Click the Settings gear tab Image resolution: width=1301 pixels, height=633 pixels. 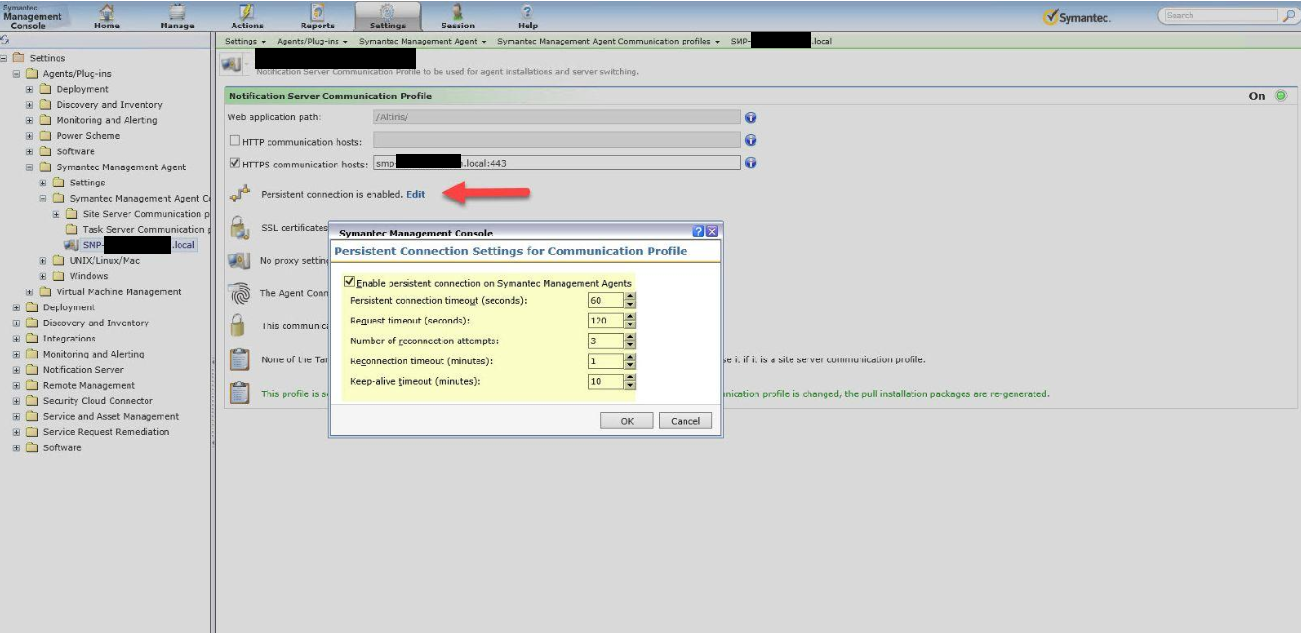coord(388,15)
